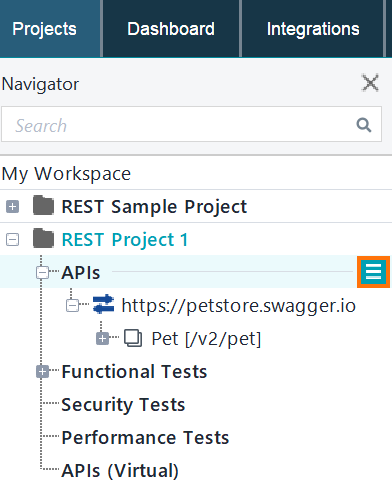392x484 pixels.
Task: Close the Navigator panel
Action: pyautogui.click(x=370, y=83)
